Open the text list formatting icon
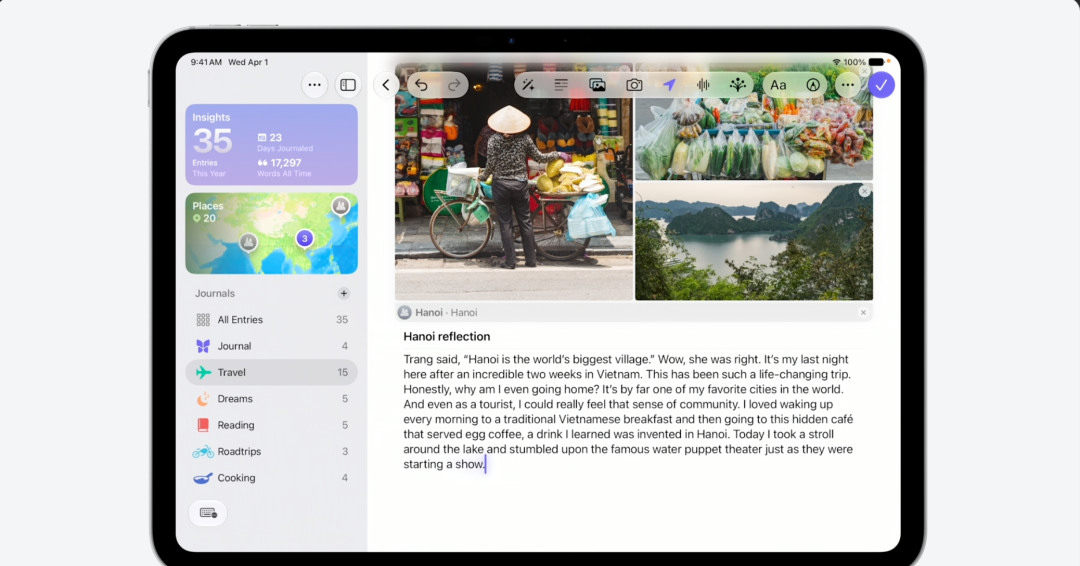 (x=561, y=85)
